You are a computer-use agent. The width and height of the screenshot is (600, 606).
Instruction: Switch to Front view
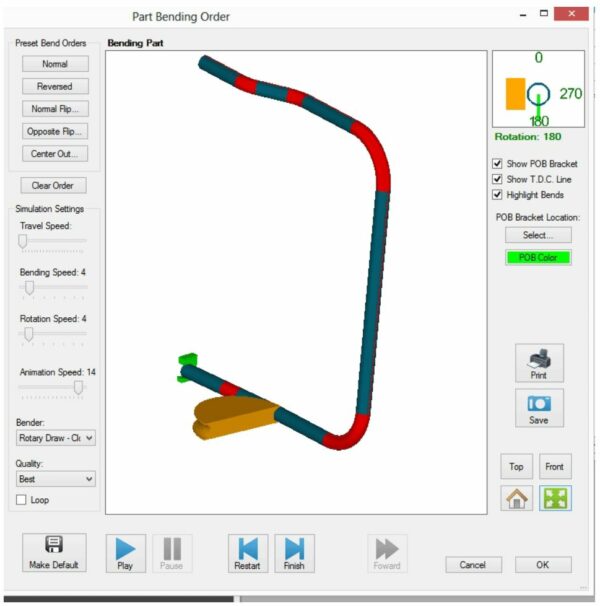(x=555, y=466)
